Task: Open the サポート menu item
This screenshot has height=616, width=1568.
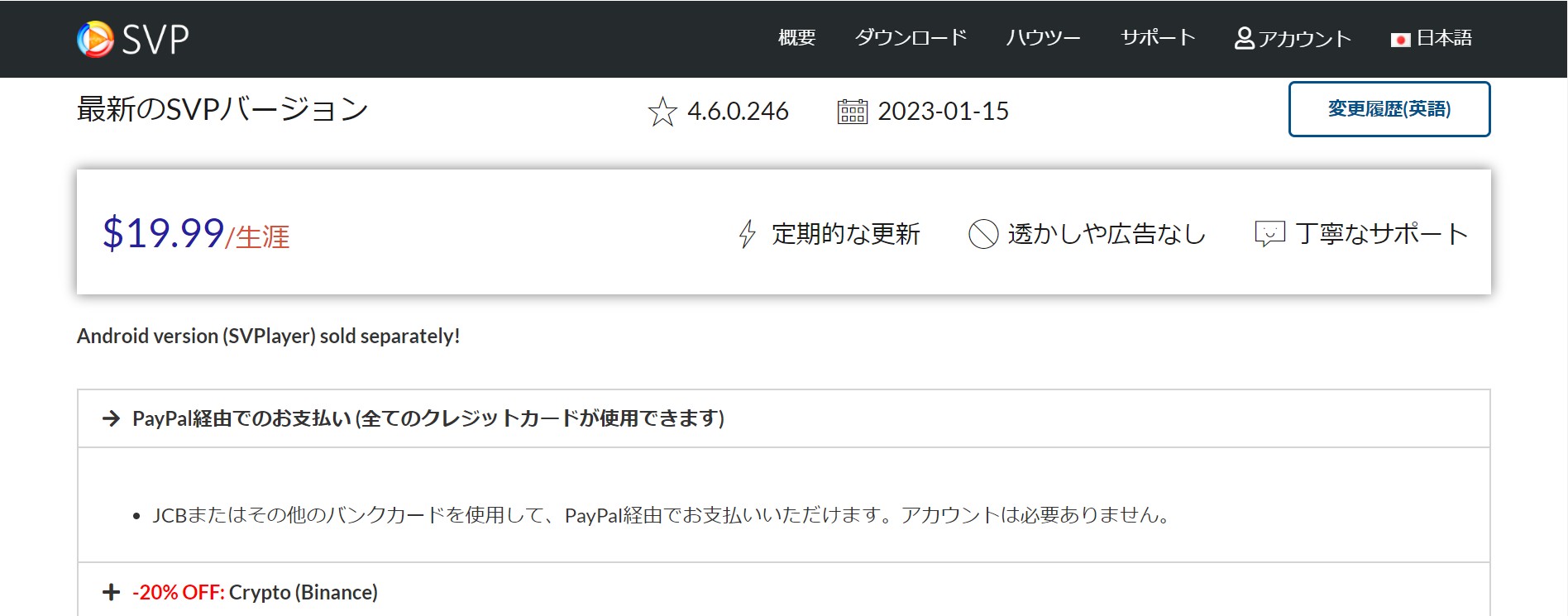Action: pos(1158,38)
